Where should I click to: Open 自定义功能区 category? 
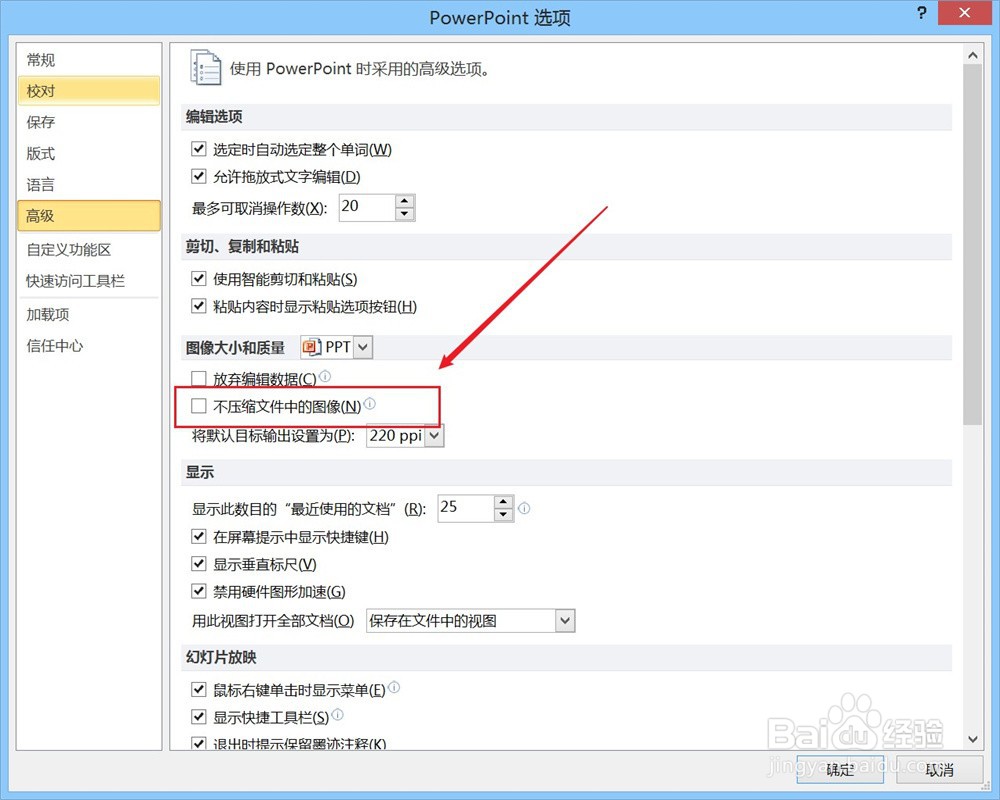point(89,249)
